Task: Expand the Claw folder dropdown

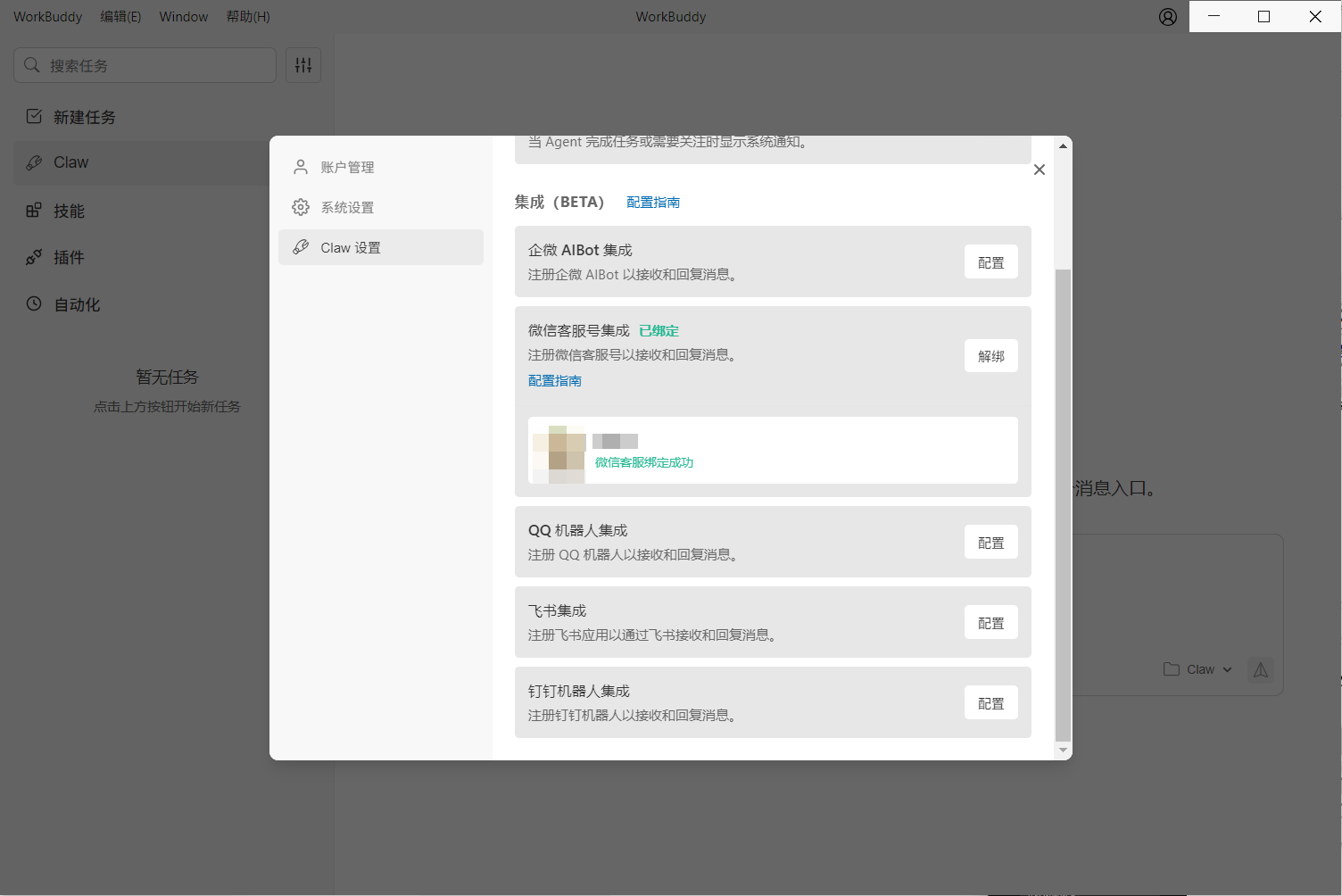Action: point(1198,669)
